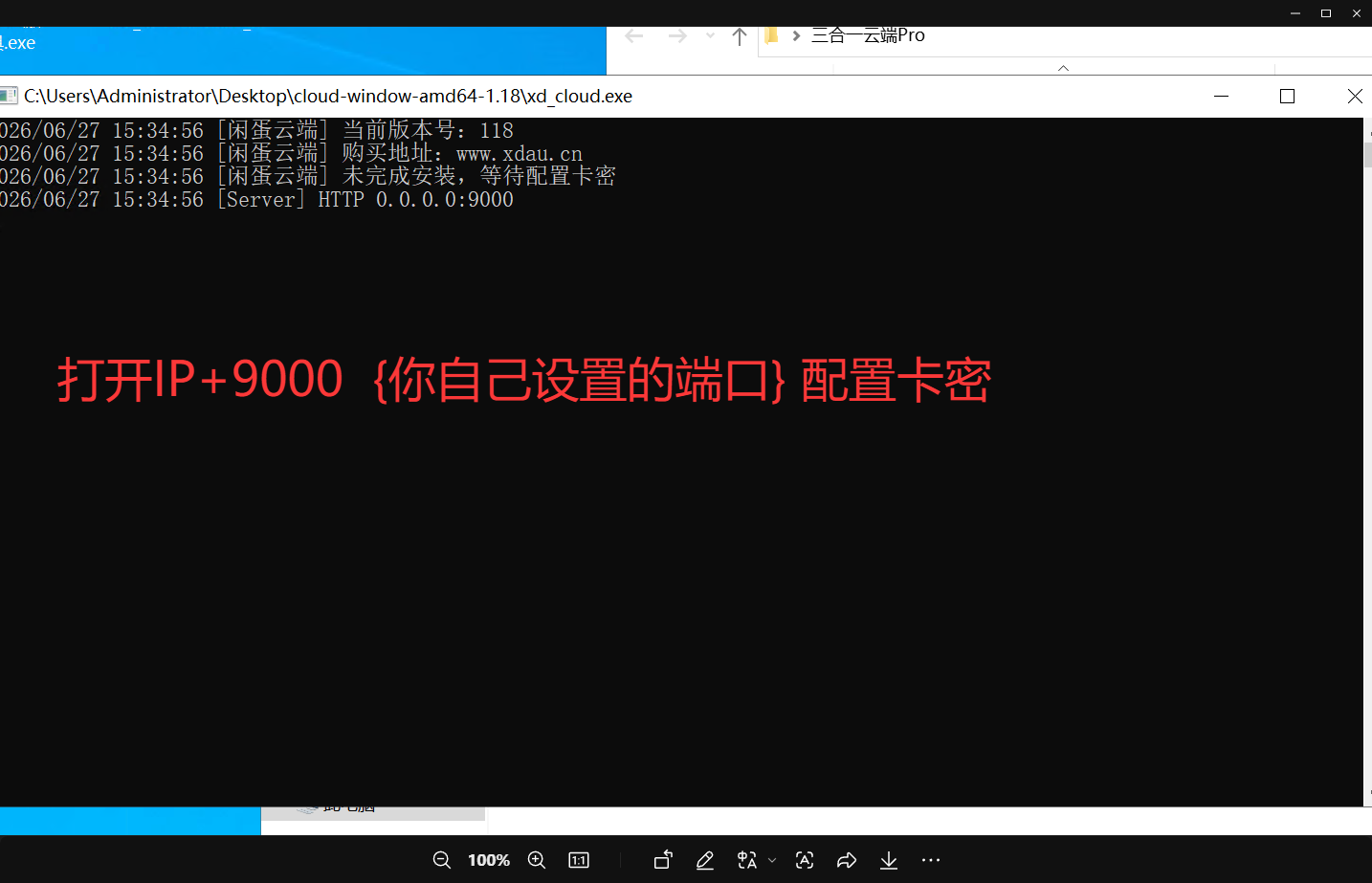
Task: Open the recent locations dropdown chevron
Action: 710,35
